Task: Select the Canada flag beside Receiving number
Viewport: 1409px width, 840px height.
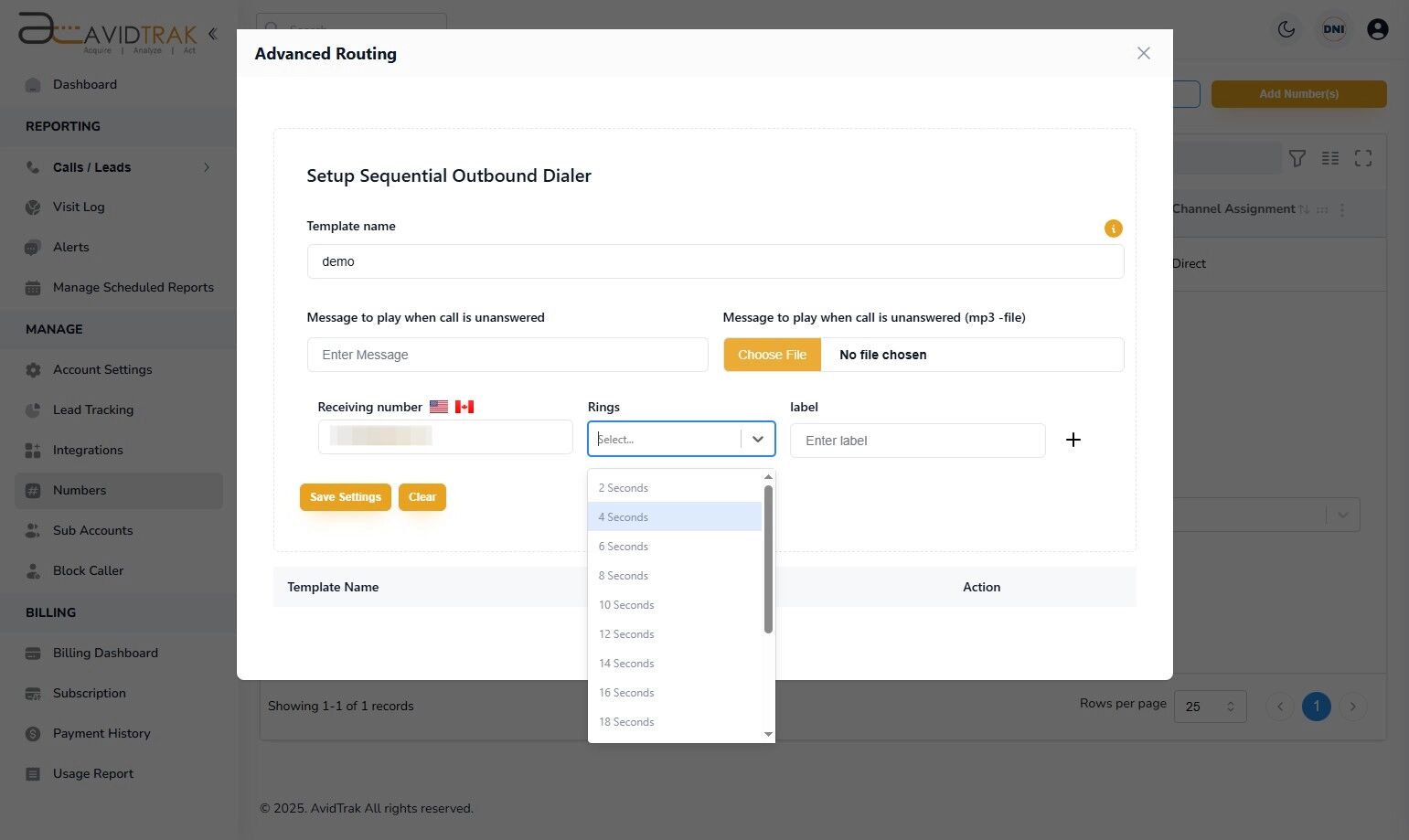Action: tap(464, 406)
